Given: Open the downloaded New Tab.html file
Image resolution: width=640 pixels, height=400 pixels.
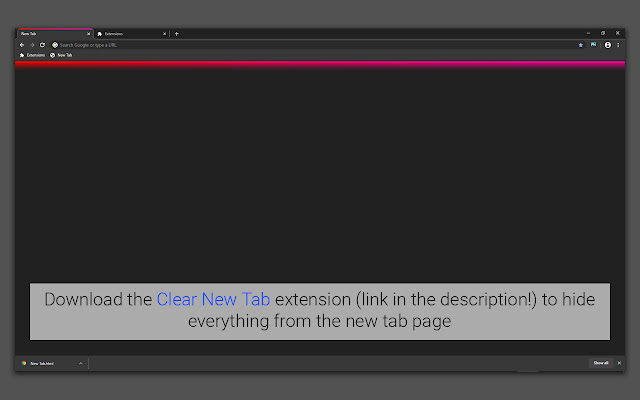Looking at the screenshot, I should point(42,363).
